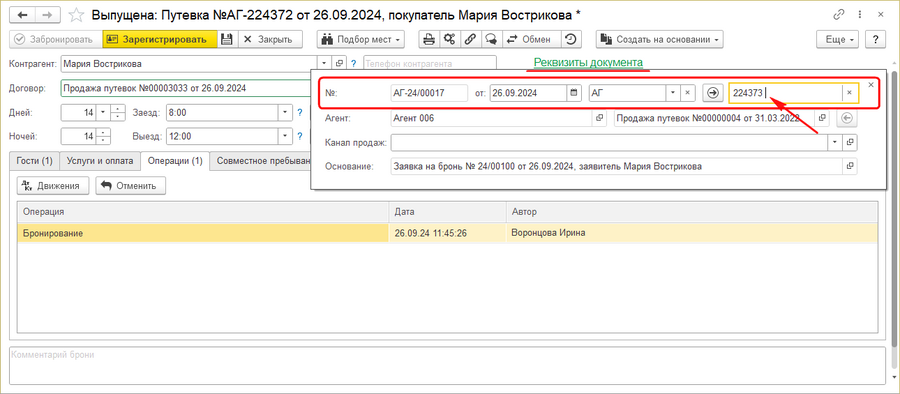Screen dimensions: 900x394
Task: Click the Автор column header
Action: (x=692, y=212)
